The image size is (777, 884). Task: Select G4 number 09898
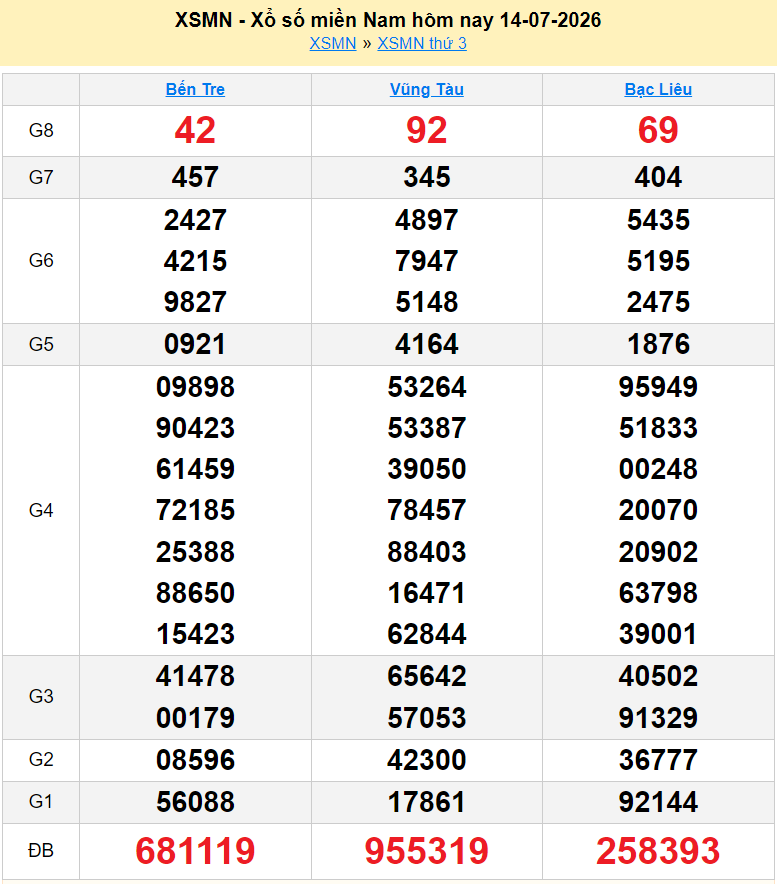tap(195, 387)
